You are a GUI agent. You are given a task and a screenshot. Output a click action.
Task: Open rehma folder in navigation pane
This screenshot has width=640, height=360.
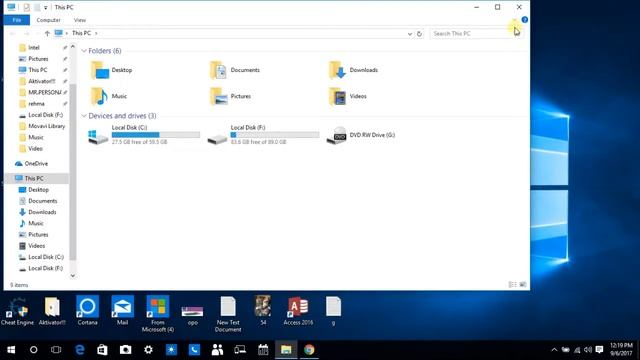pos(36,104)
